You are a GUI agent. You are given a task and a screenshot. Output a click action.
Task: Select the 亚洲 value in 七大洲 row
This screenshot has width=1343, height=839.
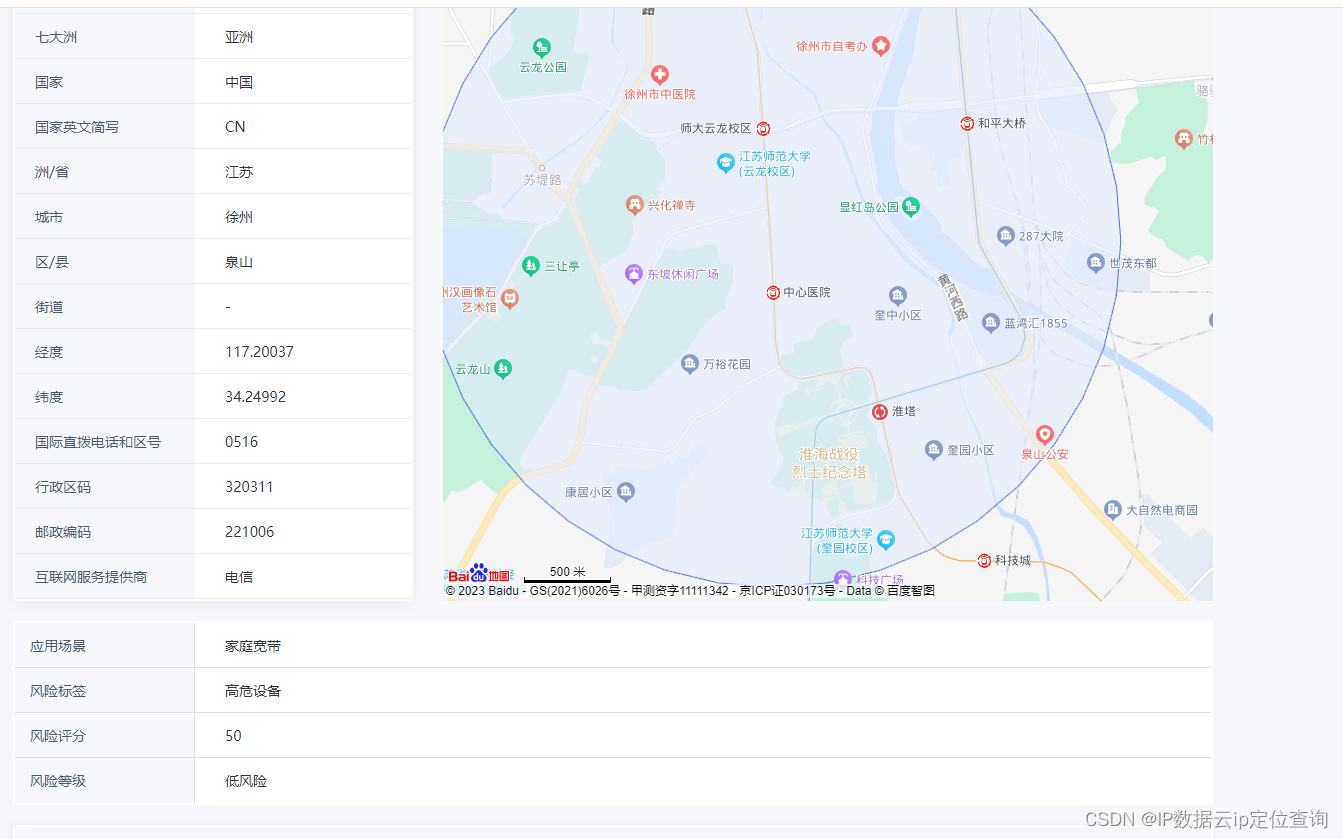239,37
